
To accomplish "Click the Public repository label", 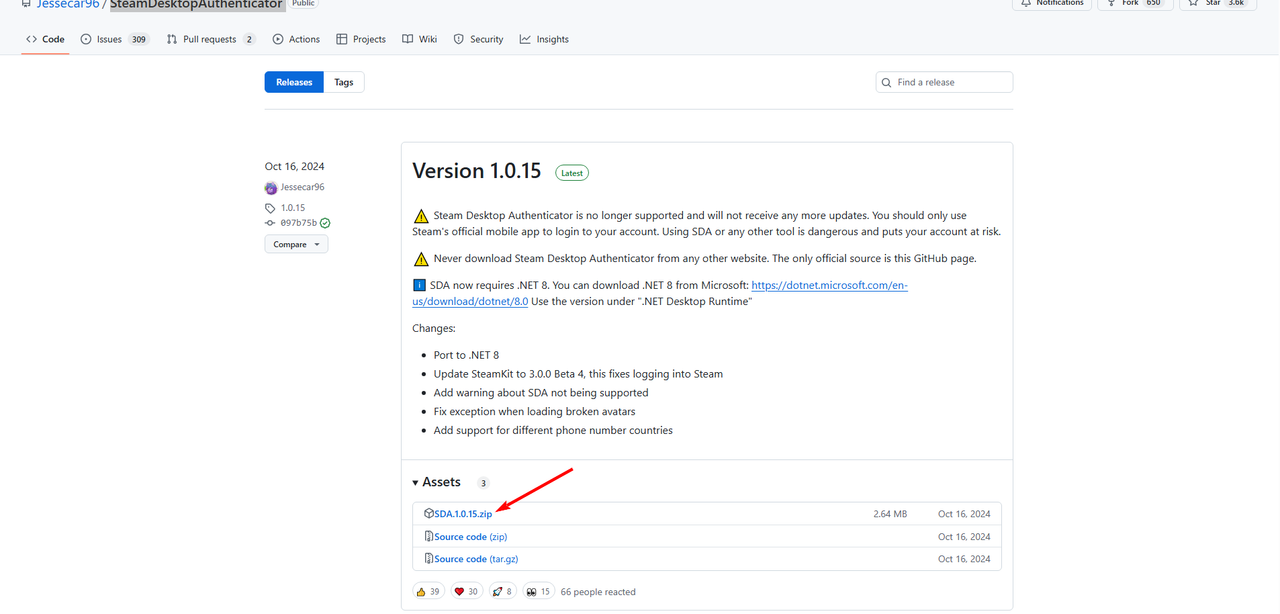I will click(x=303, y=4).
